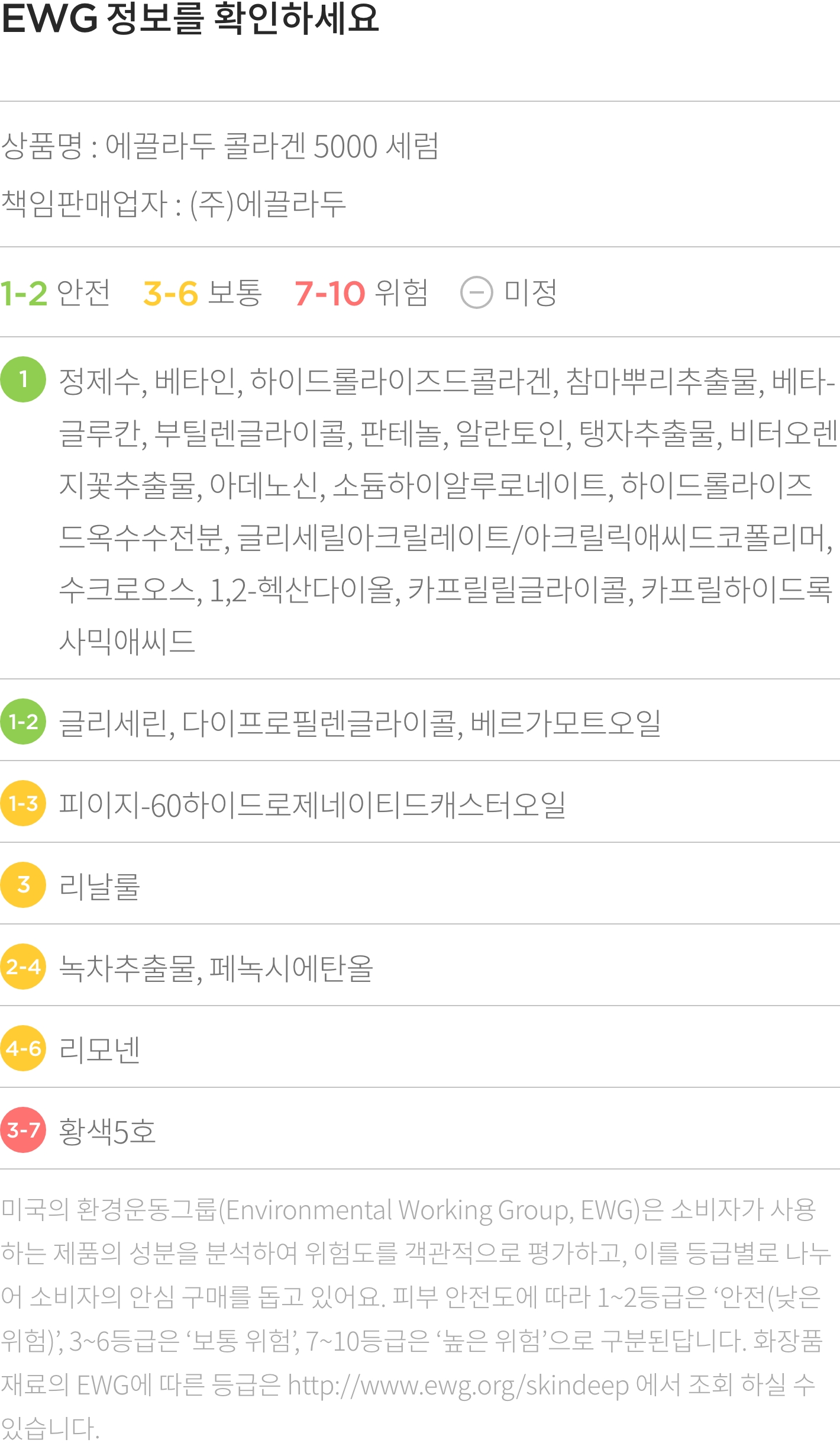Screen dimensions: 840x1443
Task: Click the yellow grade 3 badge
Action: [x=23, y=885]
